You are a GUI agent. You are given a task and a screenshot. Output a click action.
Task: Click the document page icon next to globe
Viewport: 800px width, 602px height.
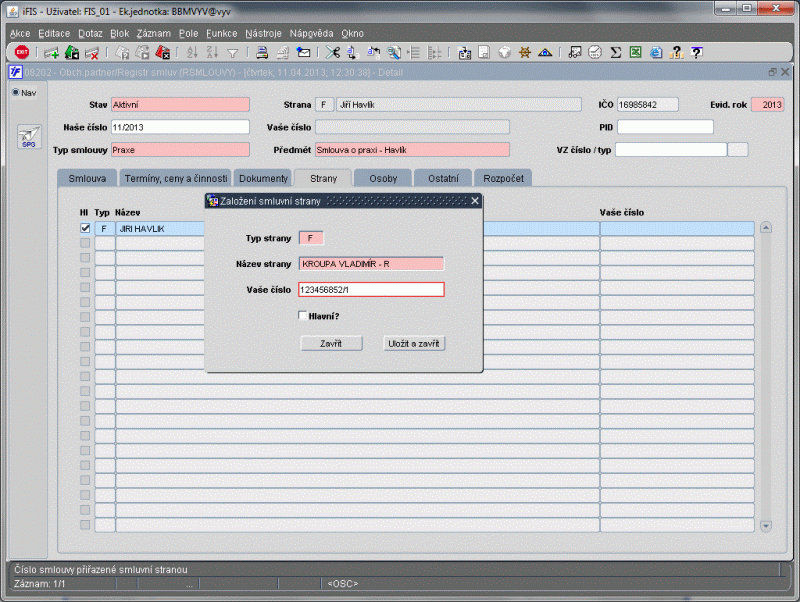[484, 52]
